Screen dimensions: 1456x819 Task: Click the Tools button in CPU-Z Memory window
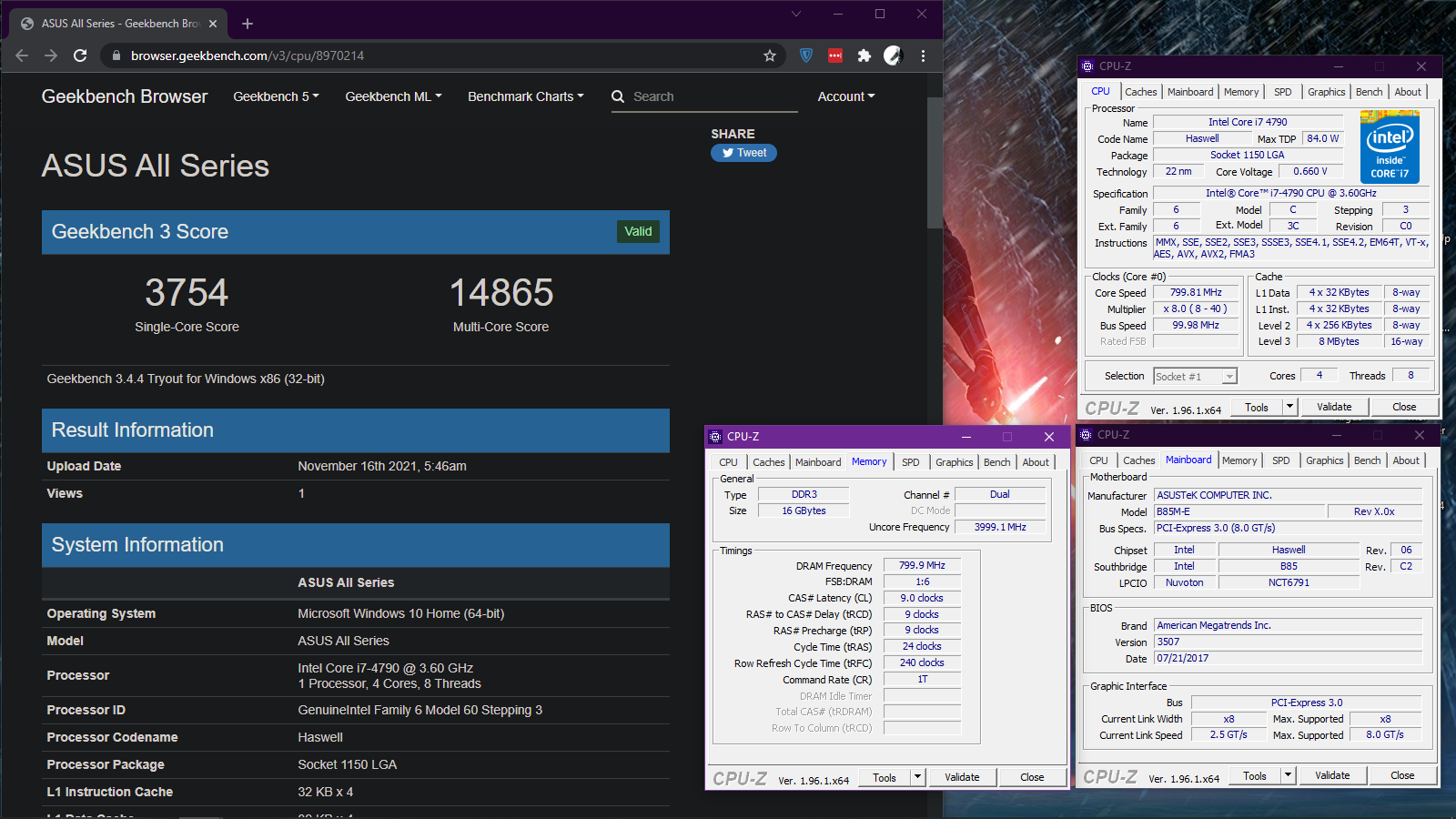(885, 777)
